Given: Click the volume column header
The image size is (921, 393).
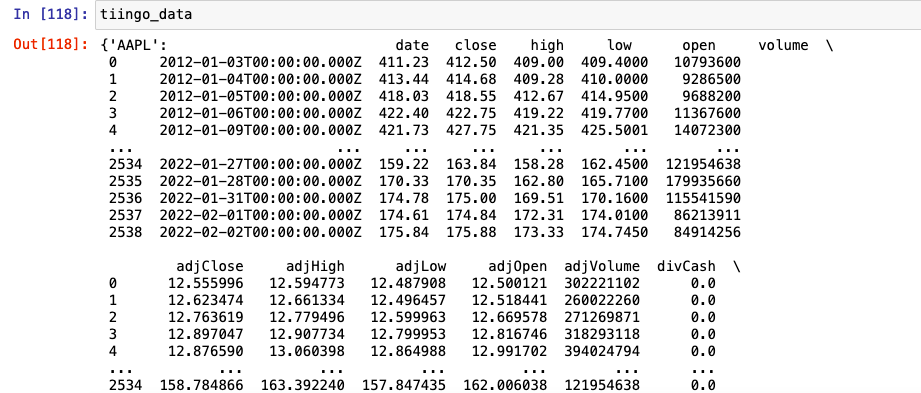Looking at the screenshot, I should point(783,46).
